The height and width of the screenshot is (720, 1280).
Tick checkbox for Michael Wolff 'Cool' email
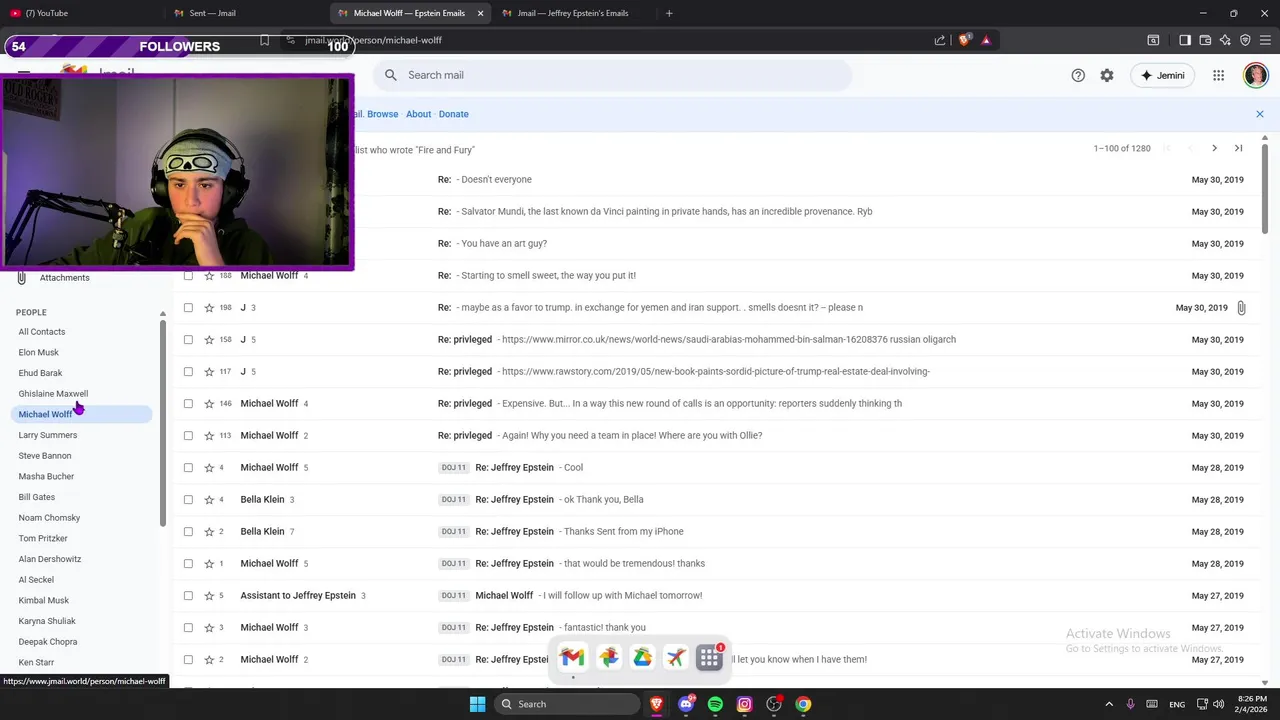pos(188,467)
